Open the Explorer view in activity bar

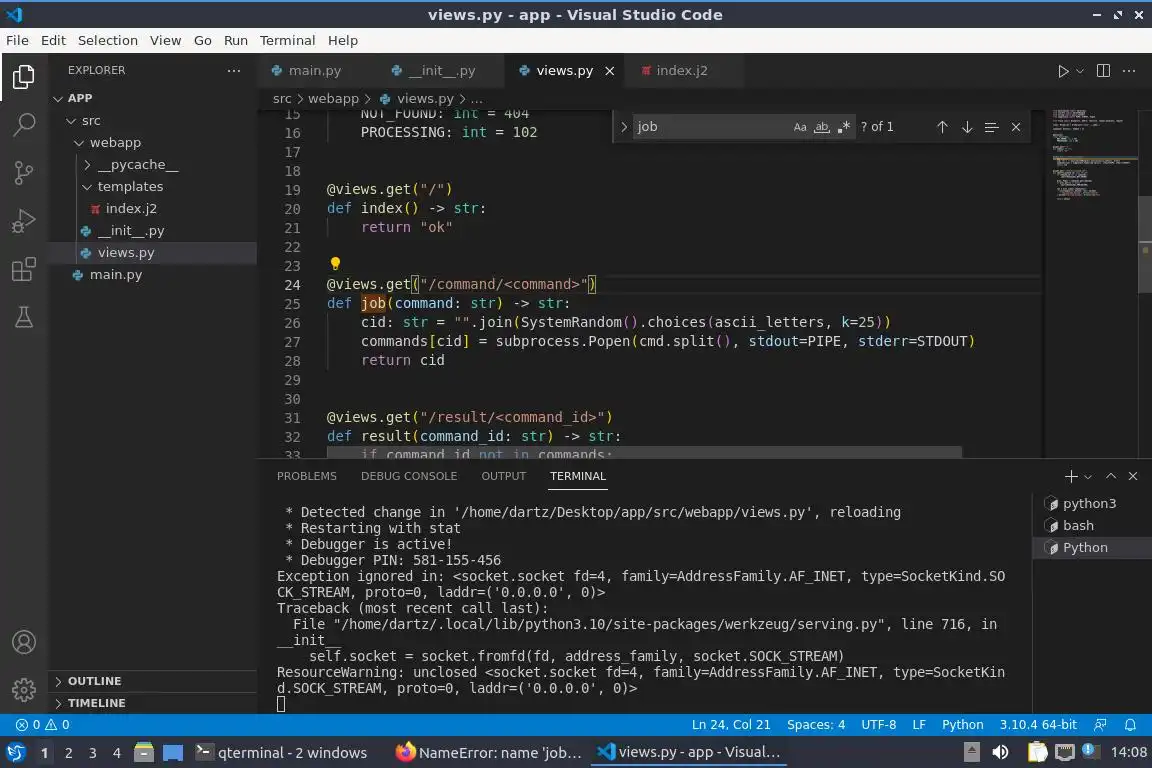tap(24, 76)
